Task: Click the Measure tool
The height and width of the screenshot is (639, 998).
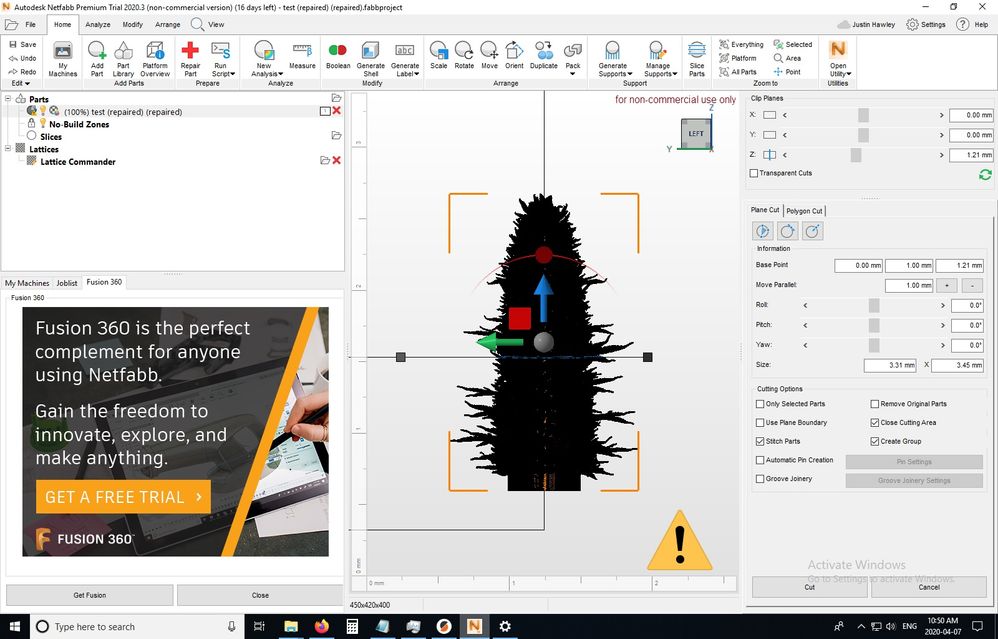Action: coord(302,56)
